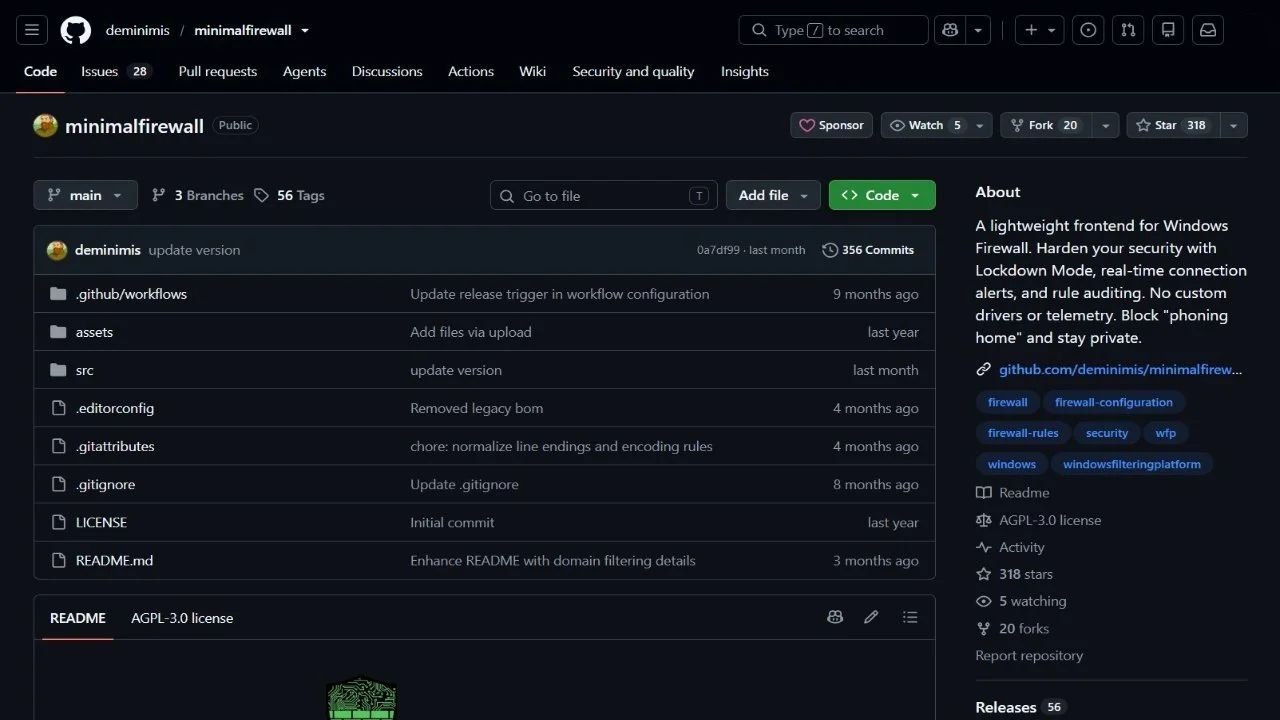Screen dimensions: 1280x720
Task: Open the Issues tab
Action: click(x=116, y=71)
